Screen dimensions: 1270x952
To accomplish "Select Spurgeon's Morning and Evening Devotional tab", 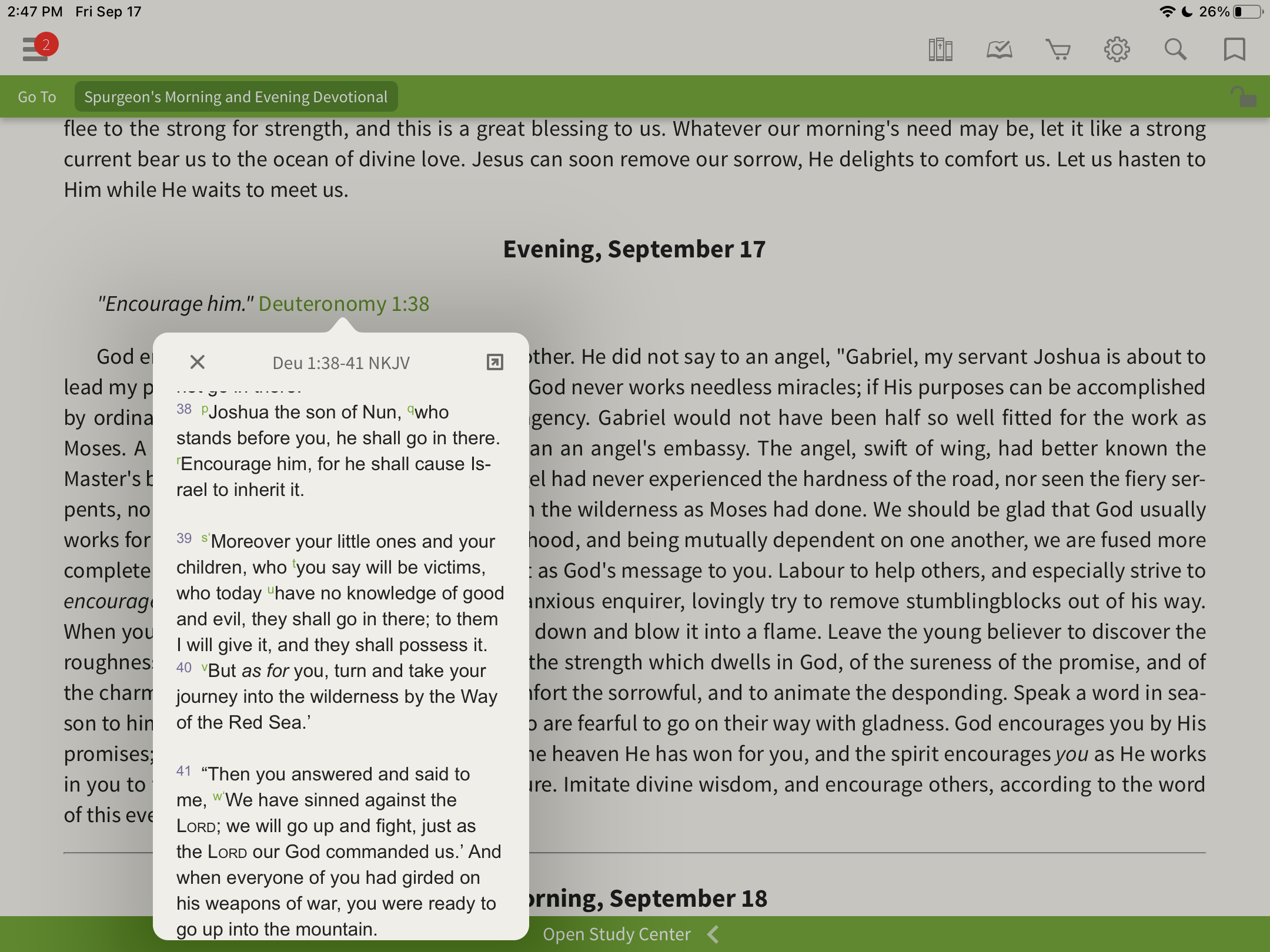I will pyautogui.click(x=237, y=97).
